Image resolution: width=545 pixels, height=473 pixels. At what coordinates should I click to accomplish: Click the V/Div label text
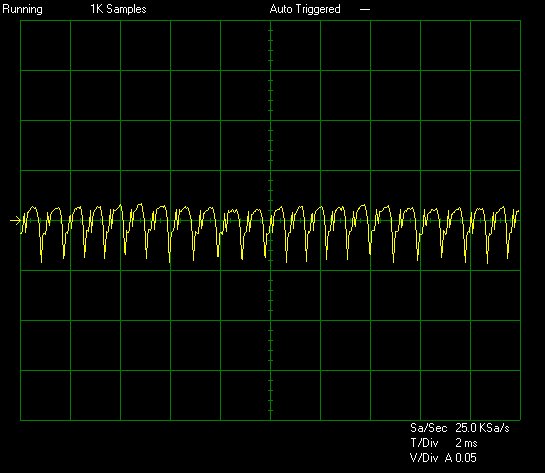pos(424,458)
